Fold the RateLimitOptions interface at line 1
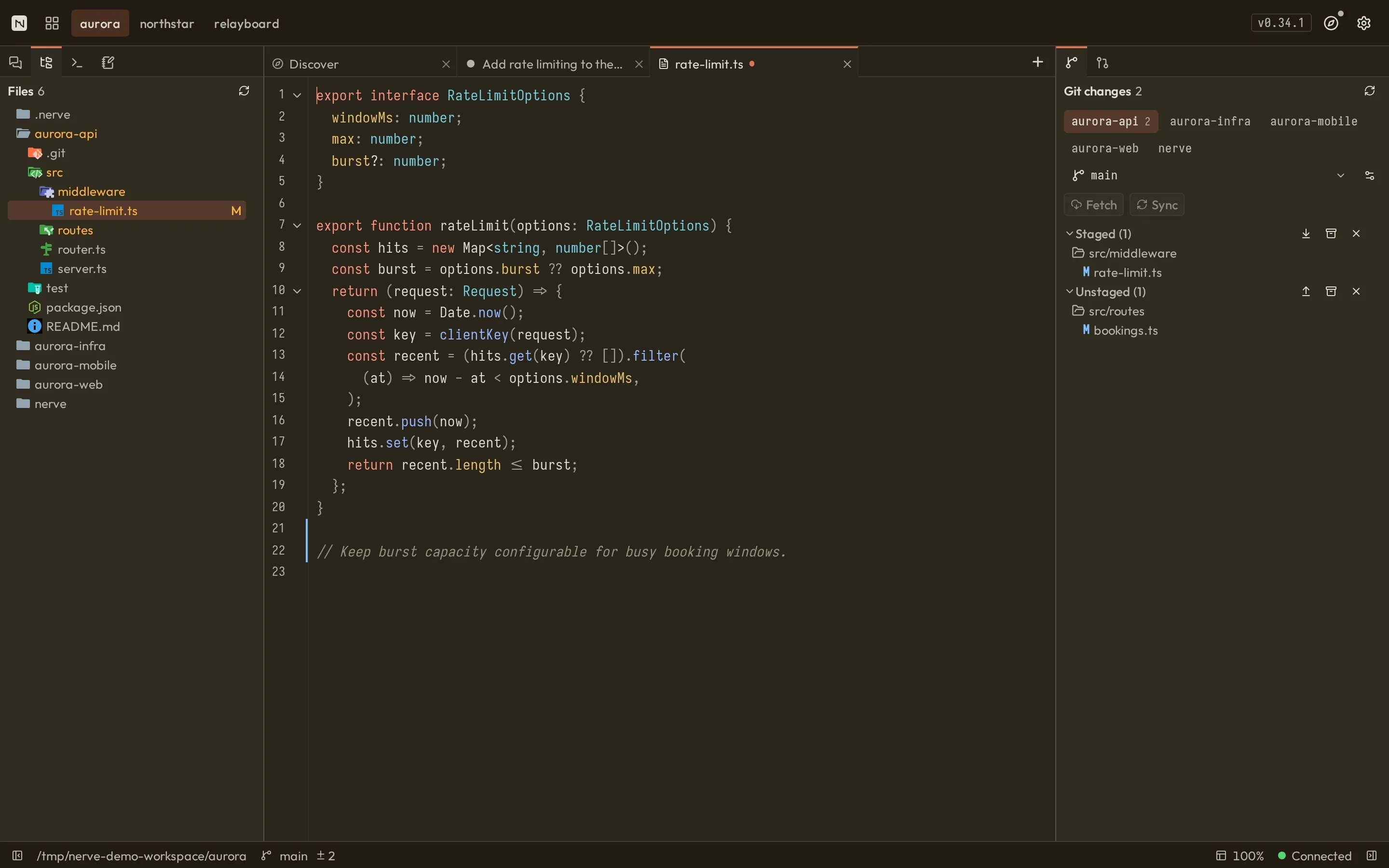This screenshot has width=1389, height=868. [297, 95]
